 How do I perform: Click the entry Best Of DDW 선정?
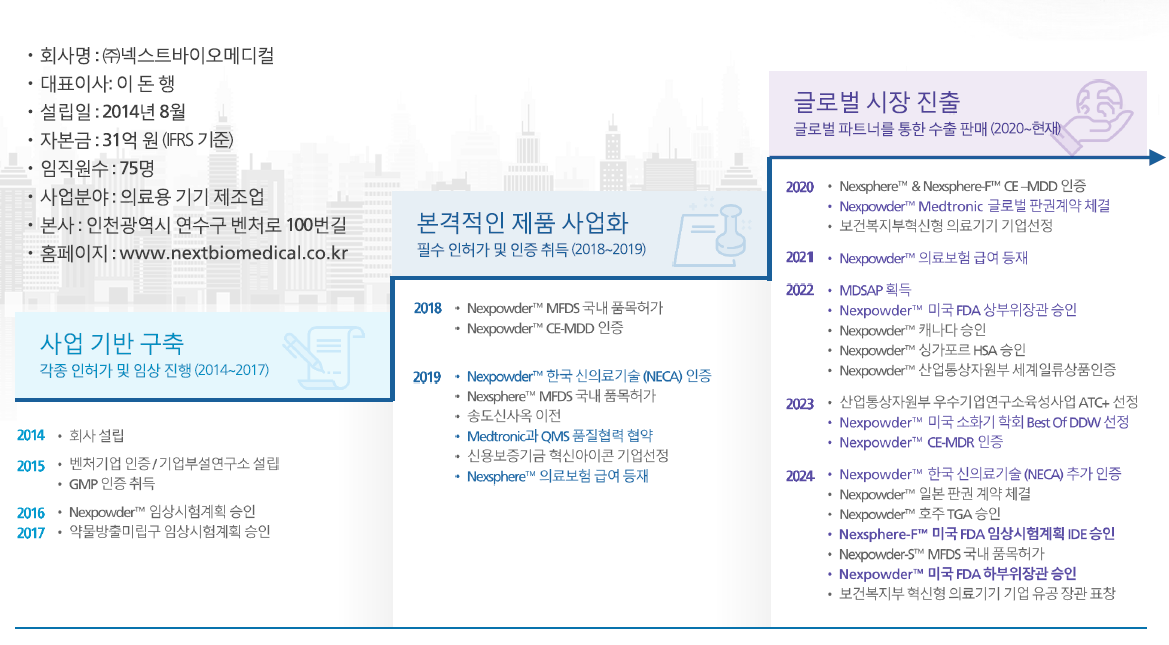(1077, 422)
